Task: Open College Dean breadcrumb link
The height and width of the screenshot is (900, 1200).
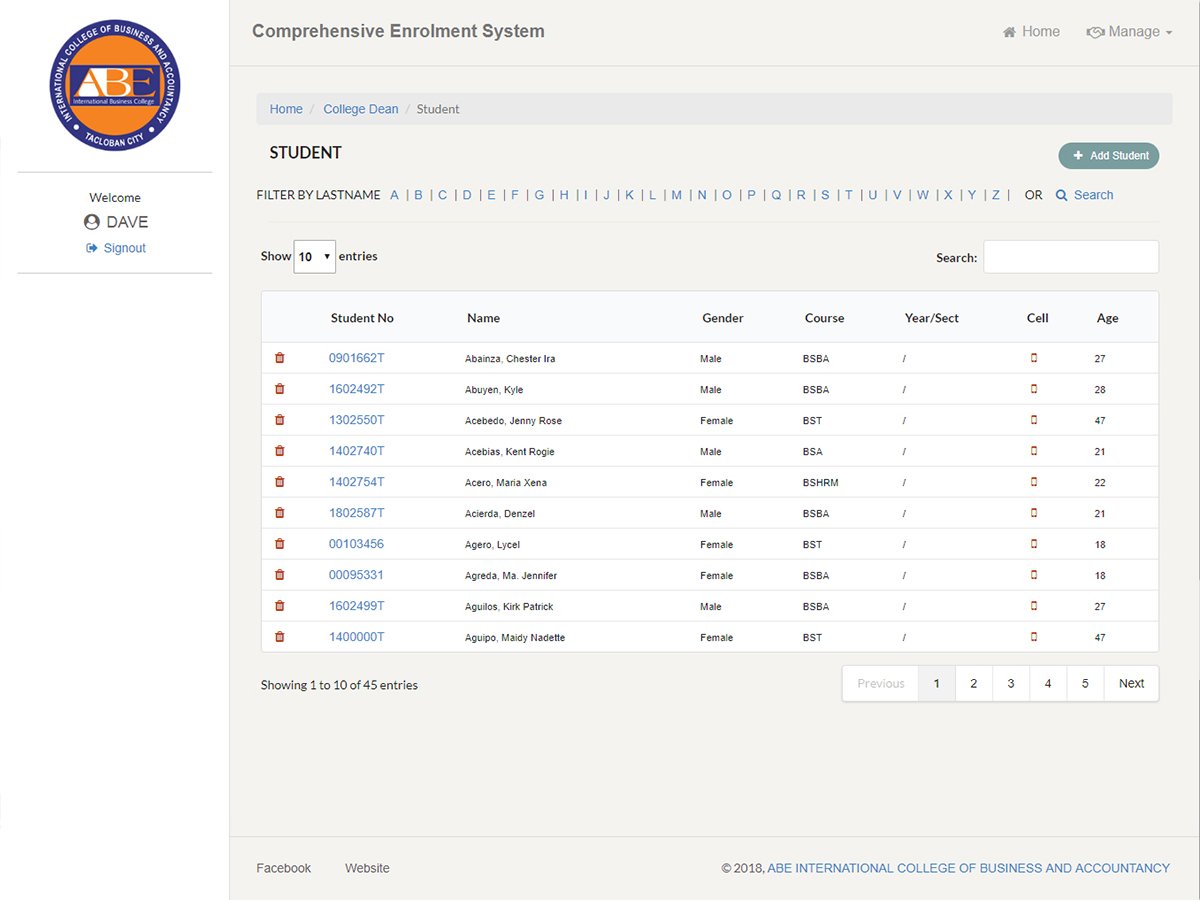Action: 360,109
